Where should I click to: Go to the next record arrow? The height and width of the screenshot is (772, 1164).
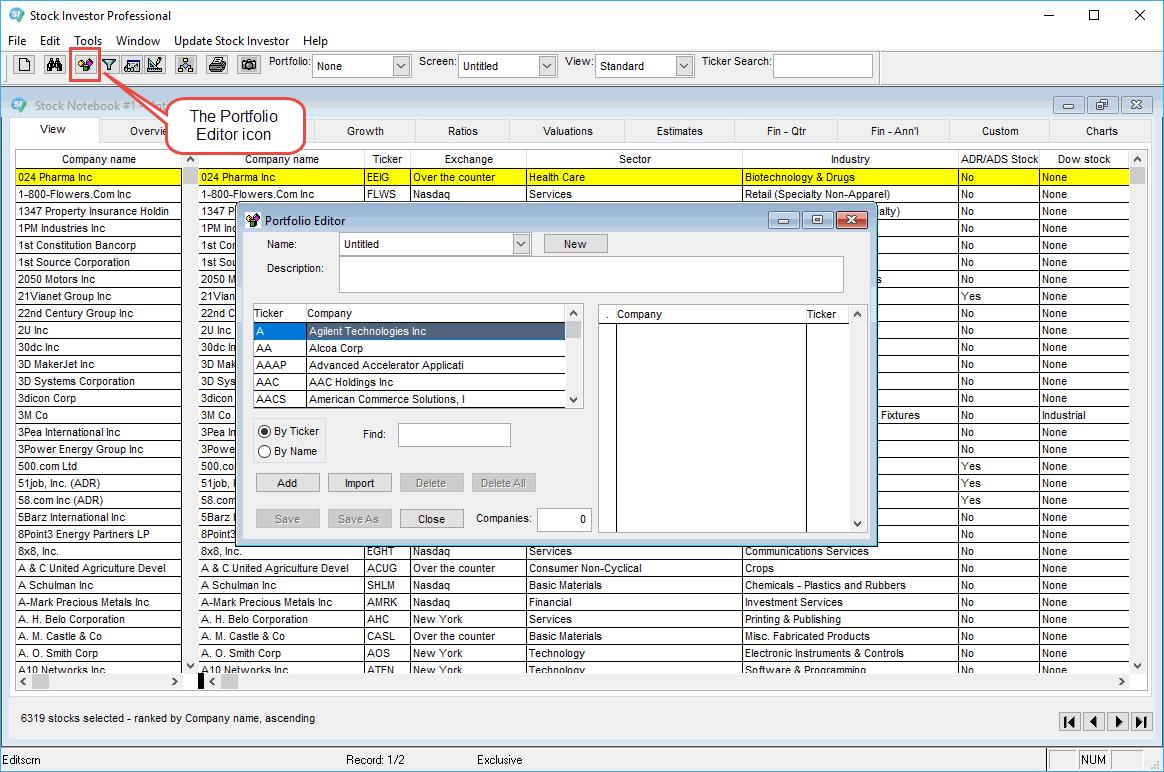pyautogui.click(x=1118, y=722)
